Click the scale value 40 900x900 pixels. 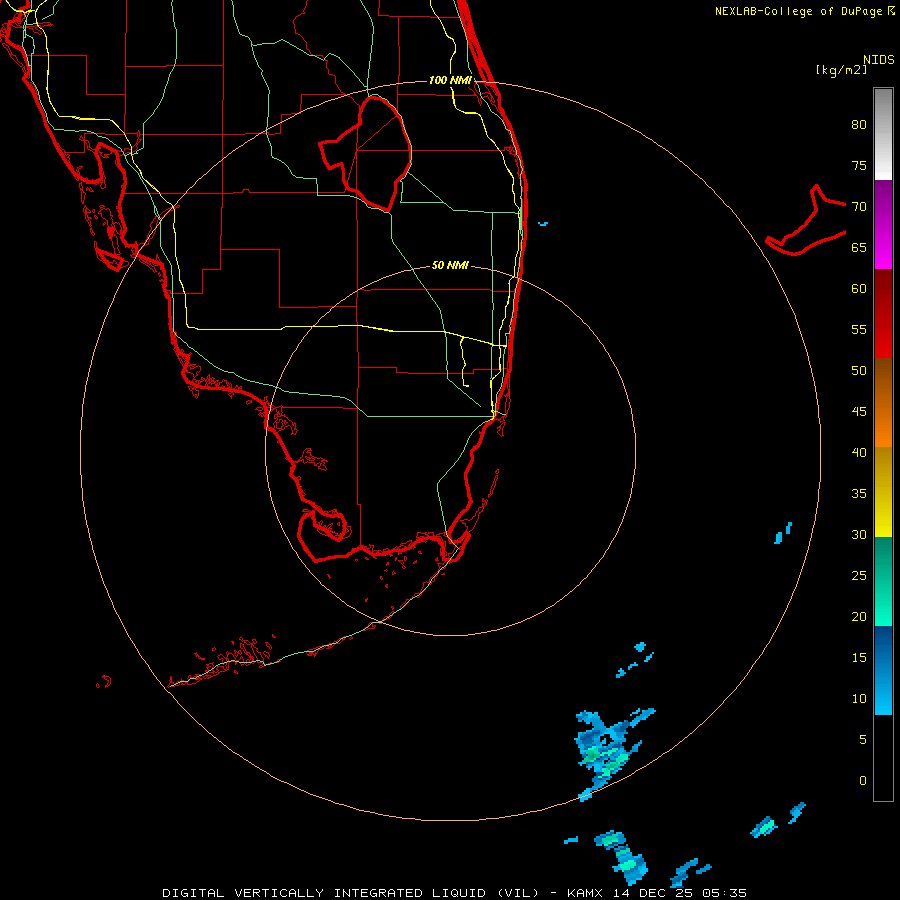click(859, 452)
